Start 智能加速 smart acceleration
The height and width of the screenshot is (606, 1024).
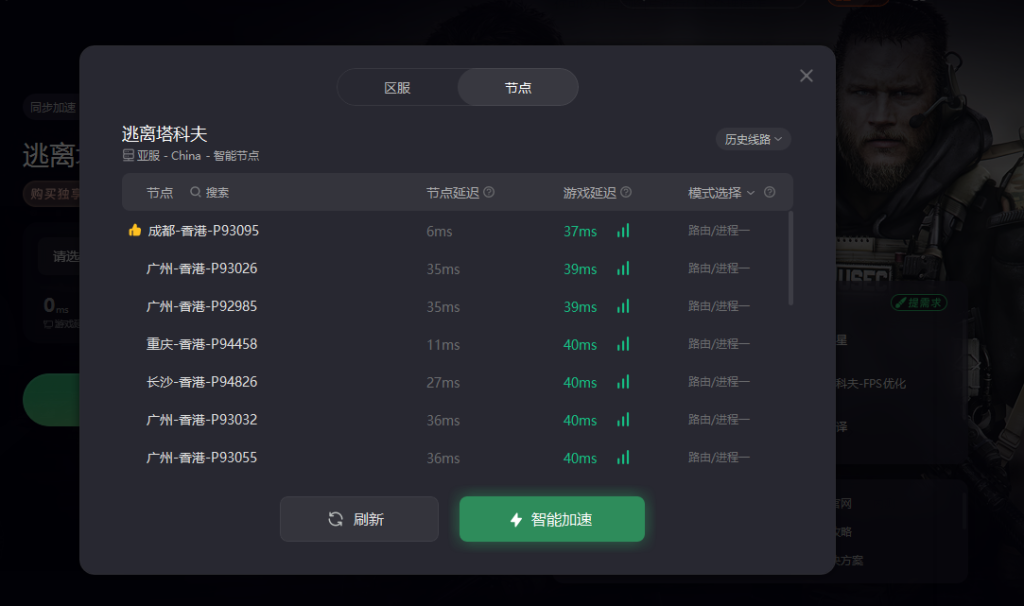click(552, 519)
